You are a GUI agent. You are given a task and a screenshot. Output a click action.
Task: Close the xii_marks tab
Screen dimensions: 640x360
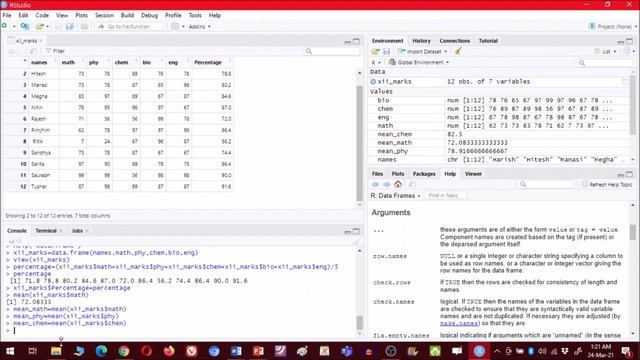click(41, 41)
